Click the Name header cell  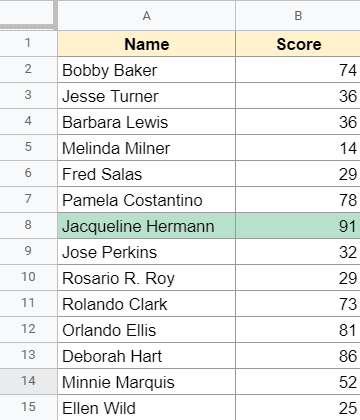[x=146, y=44]
